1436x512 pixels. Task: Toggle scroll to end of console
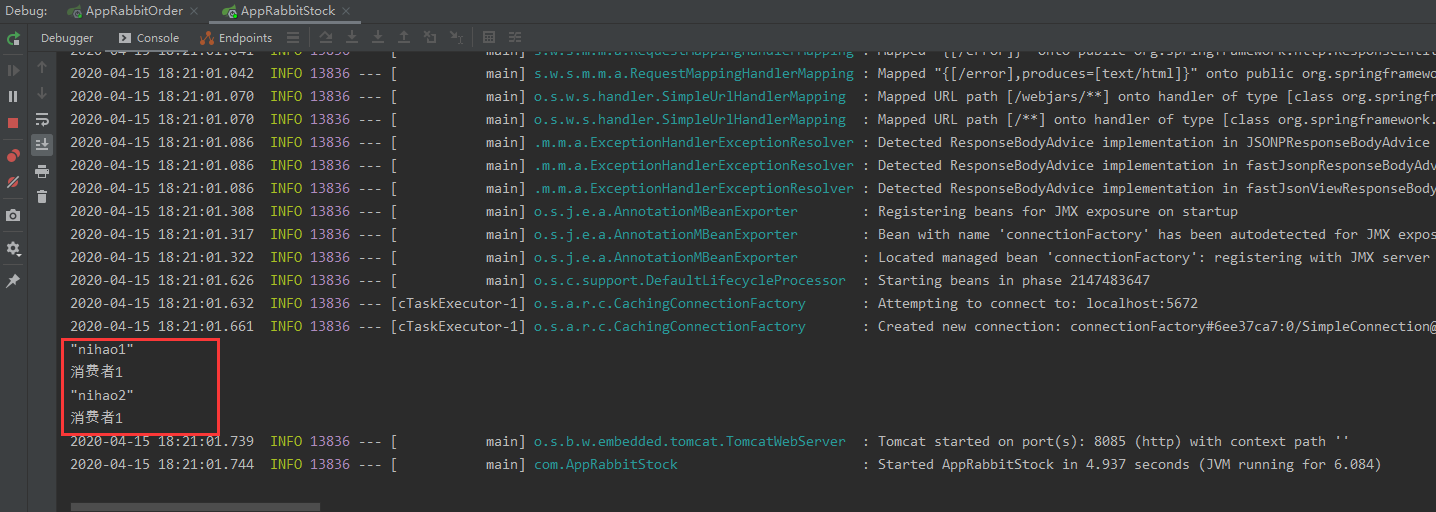pyautogui.click(x=42, y=145)
